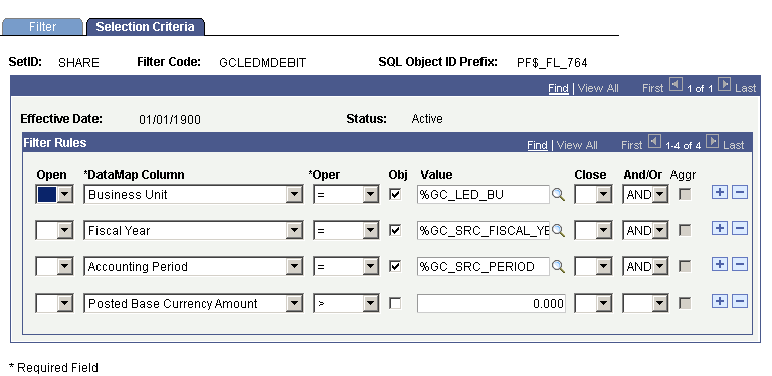Show previous effective-dated row arrow
The image size is (772, 376).
[x=676, y=85]
